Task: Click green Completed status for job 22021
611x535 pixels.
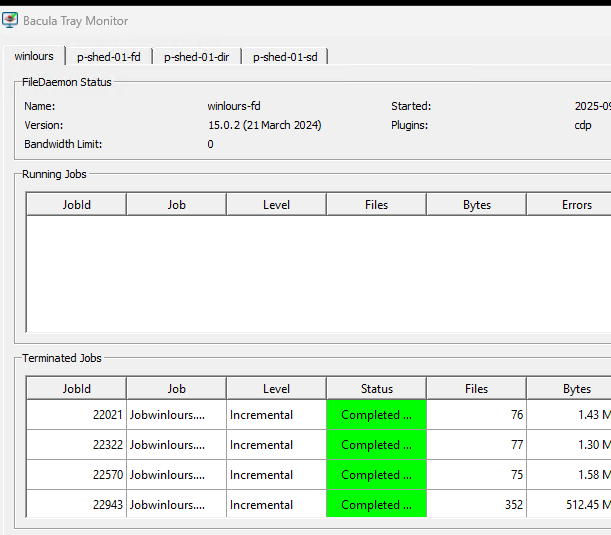Action: pos(376,415)
